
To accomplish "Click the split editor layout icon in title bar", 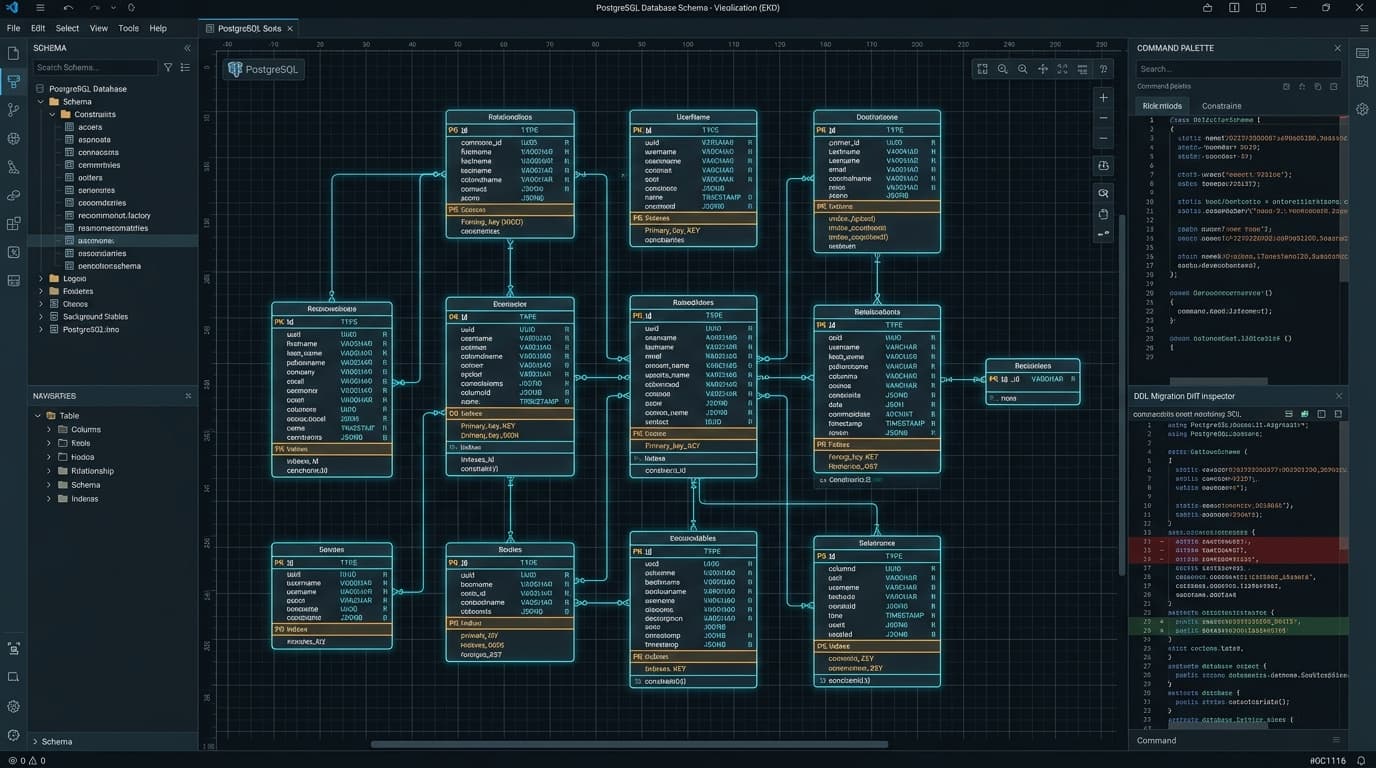I will (x=1235, y=8).
